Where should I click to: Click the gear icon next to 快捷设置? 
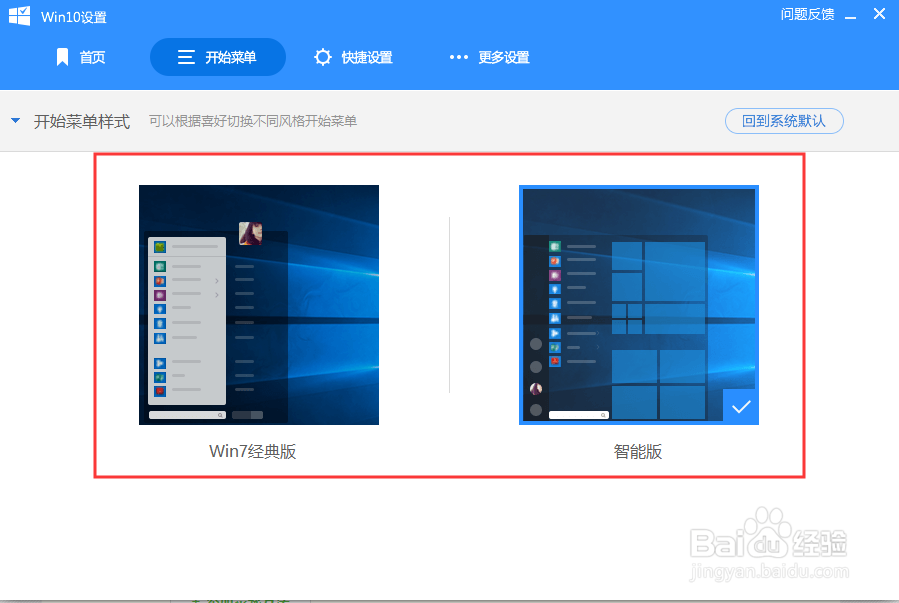coord(322,57)
